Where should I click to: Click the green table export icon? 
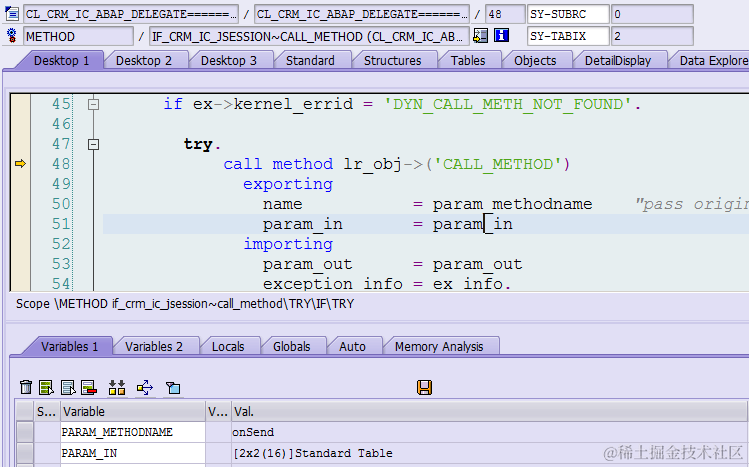tap(46, 387)
